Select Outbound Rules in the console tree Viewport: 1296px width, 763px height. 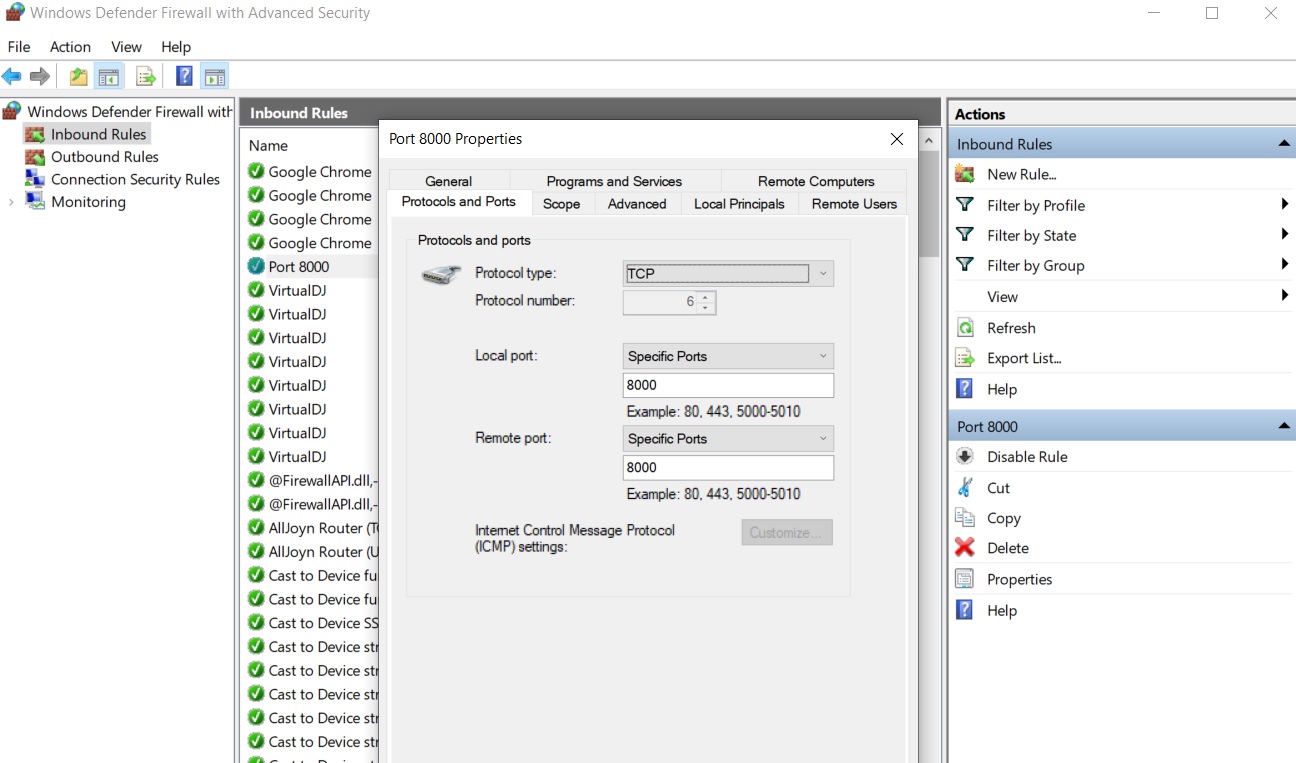[105, 157]
